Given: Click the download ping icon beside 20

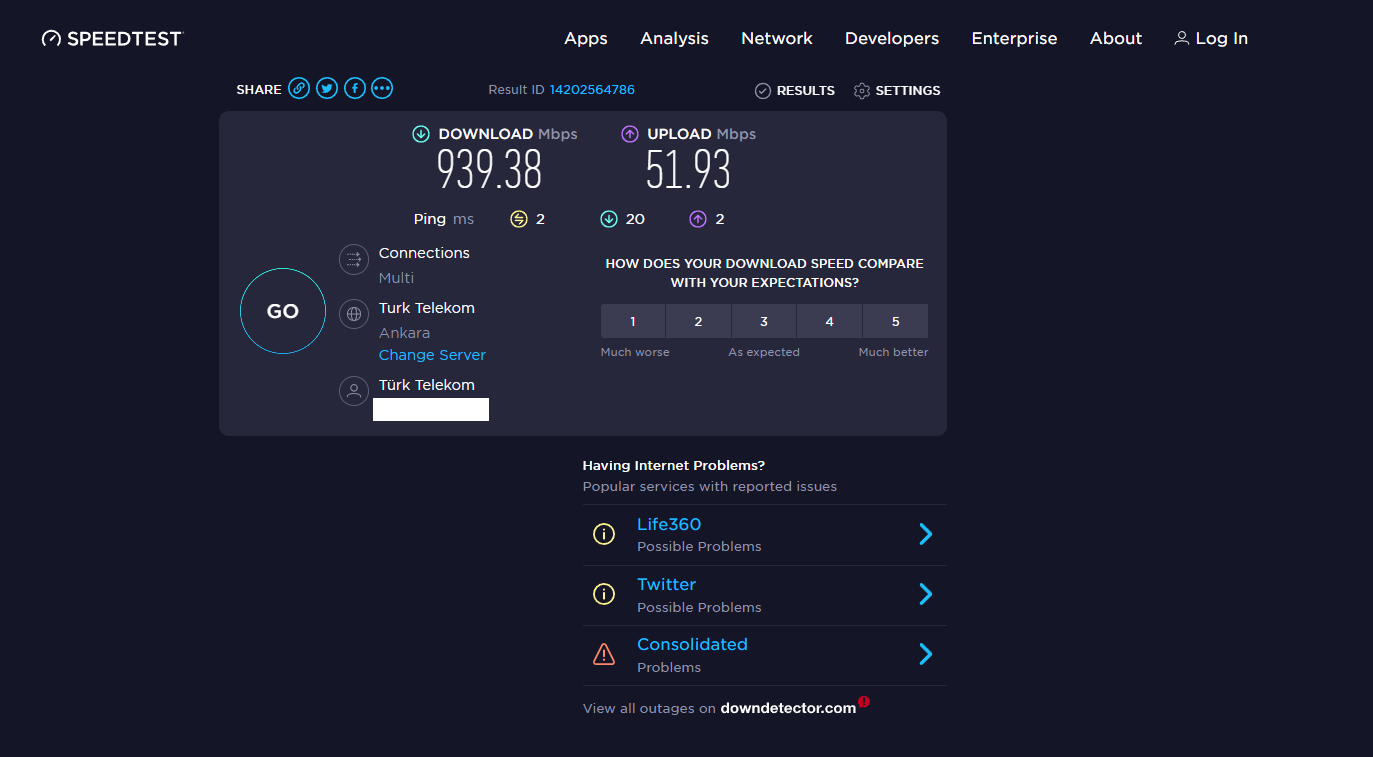Looking at the screenshot, I should pyautogui.click(x=608, y=219).
